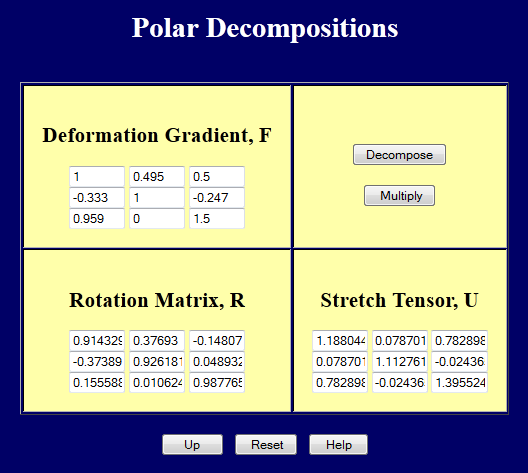Select the rotation matrix field showing 0.987765

217,382
